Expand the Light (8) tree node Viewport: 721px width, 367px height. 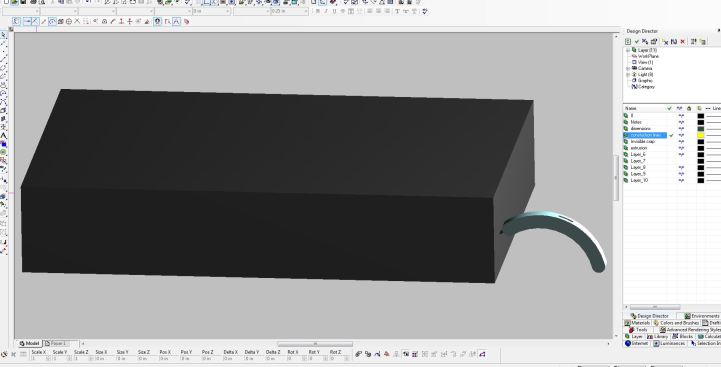pyautogui.click(x=628, y=74)
